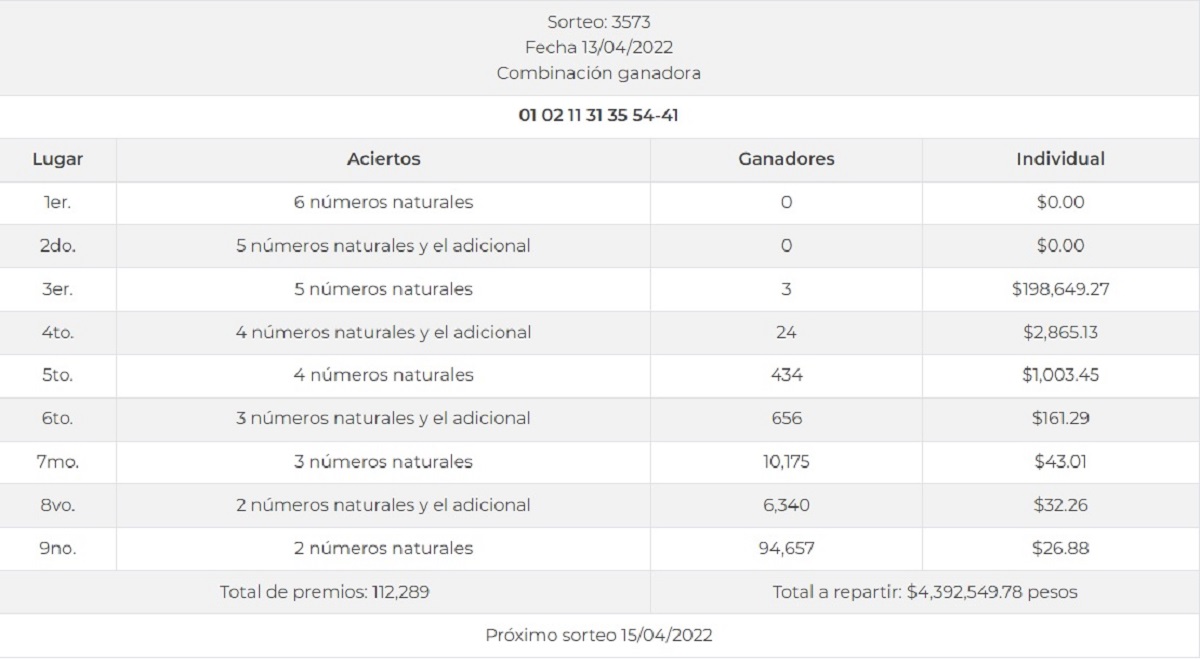Click the 1er. place row label
Viewport: 1200px width, 659px height.
tap(58, 202)
